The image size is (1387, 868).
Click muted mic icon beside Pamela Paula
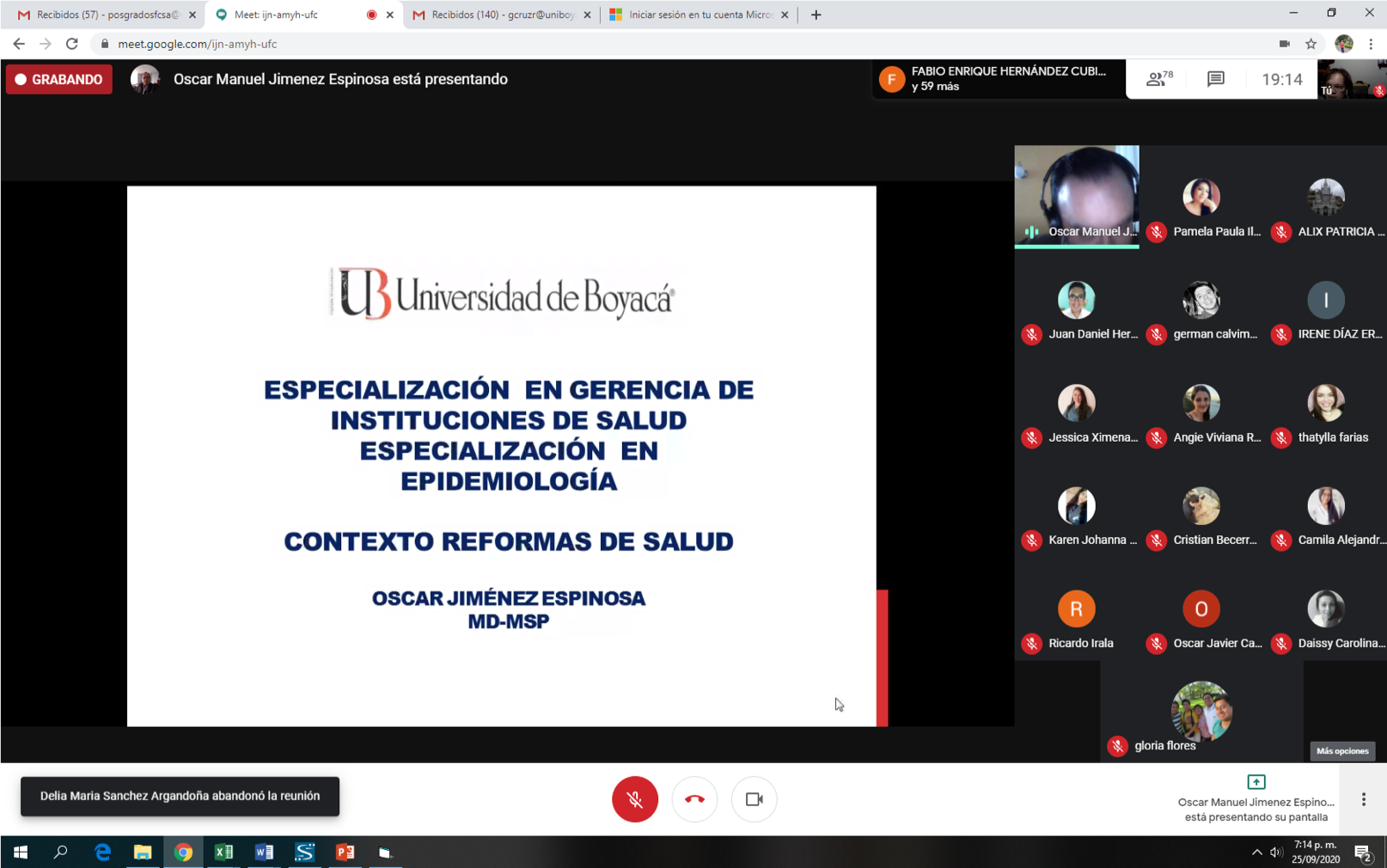point(1157,232)
